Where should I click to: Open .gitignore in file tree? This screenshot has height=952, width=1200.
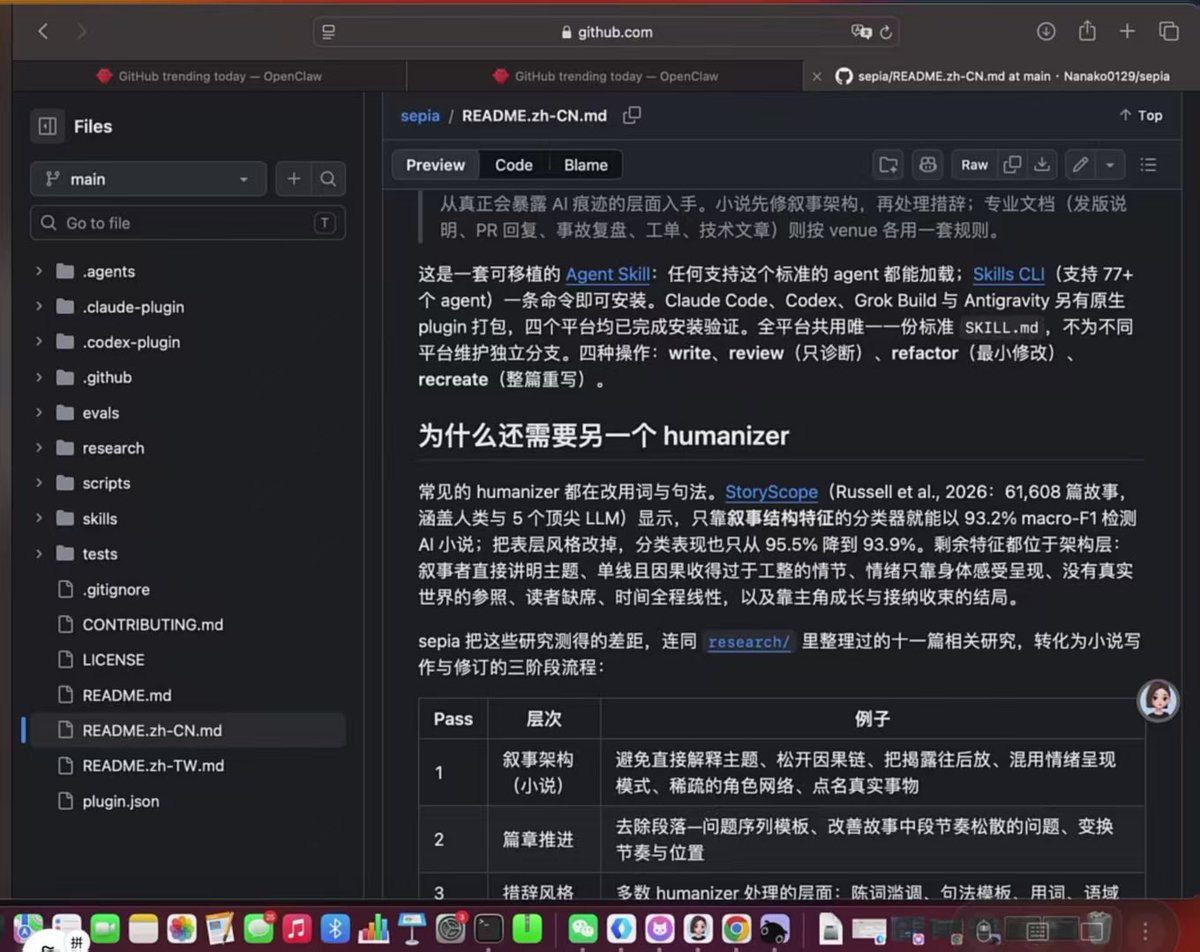click(116, 589)
